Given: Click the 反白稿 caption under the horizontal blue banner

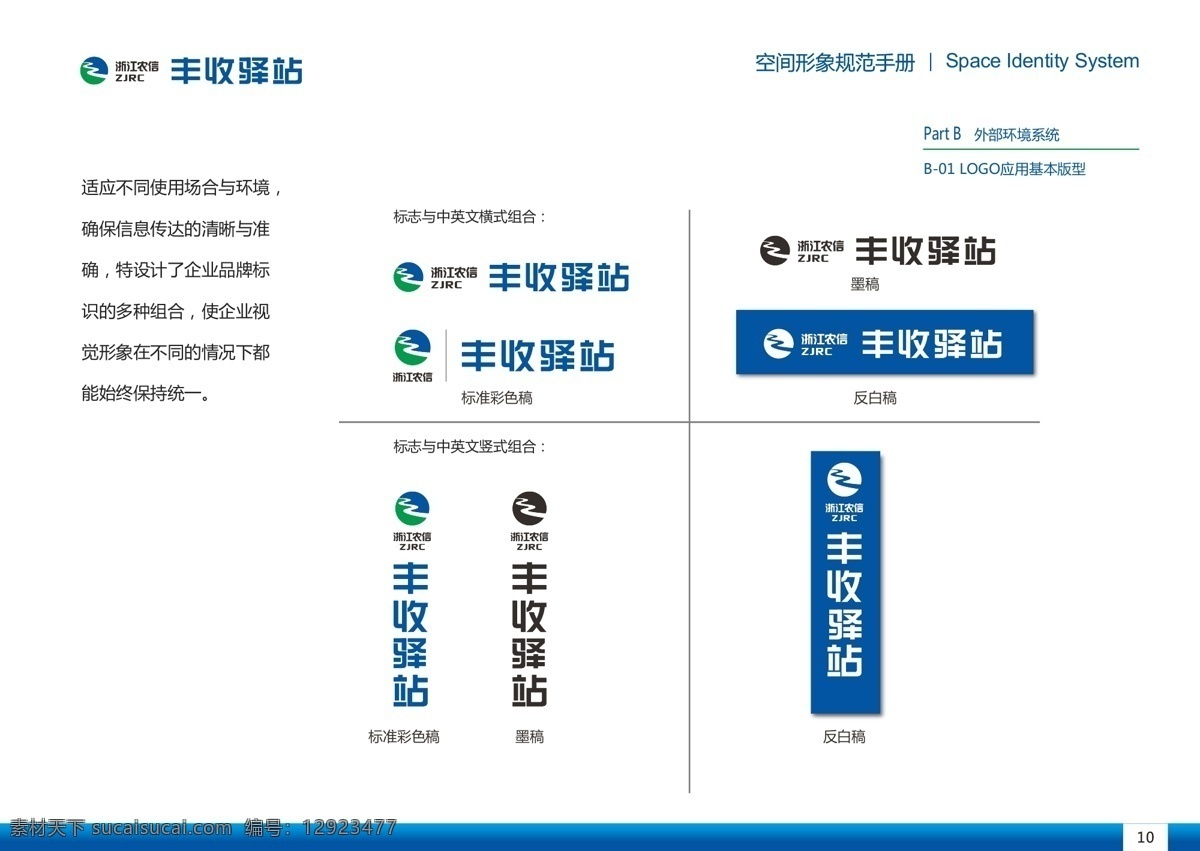Looking at the screenshot, I should tap(875, 398).
